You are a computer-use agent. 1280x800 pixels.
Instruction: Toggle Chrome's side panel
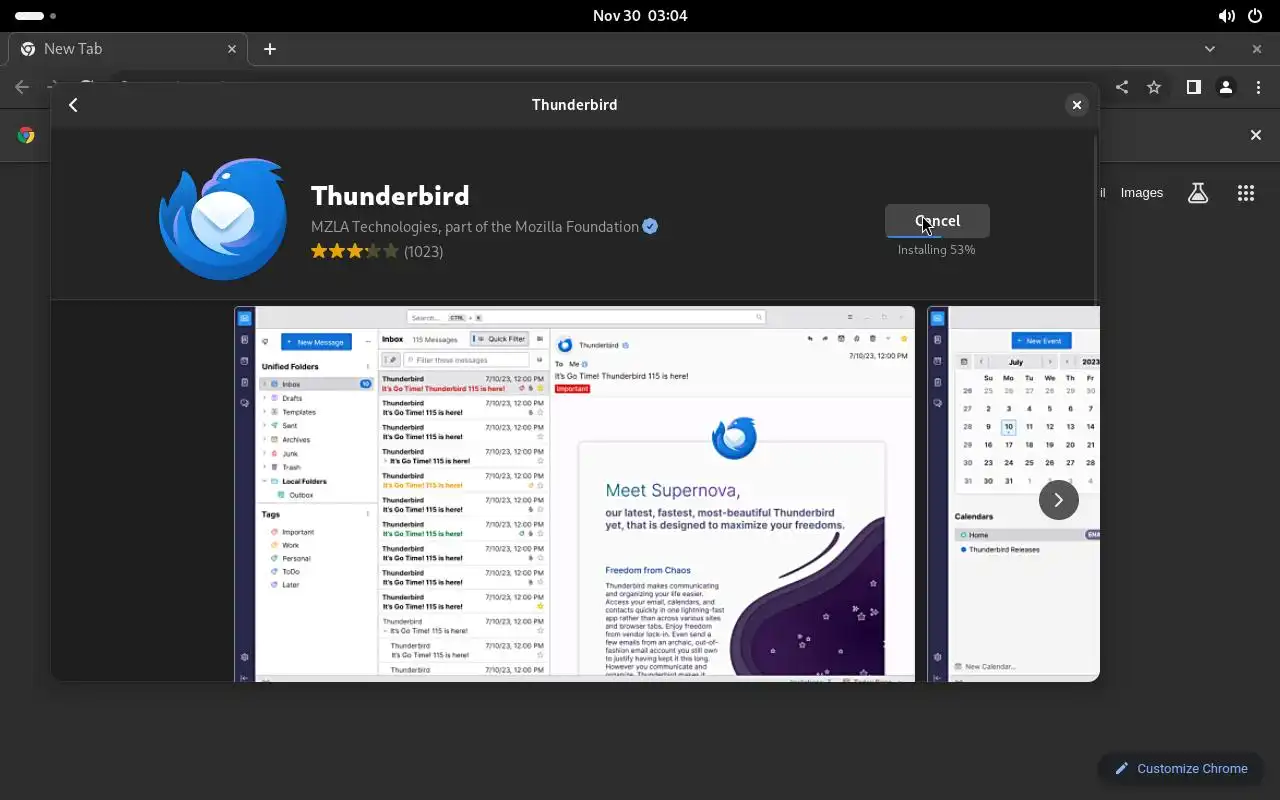tap(1193, 87)
